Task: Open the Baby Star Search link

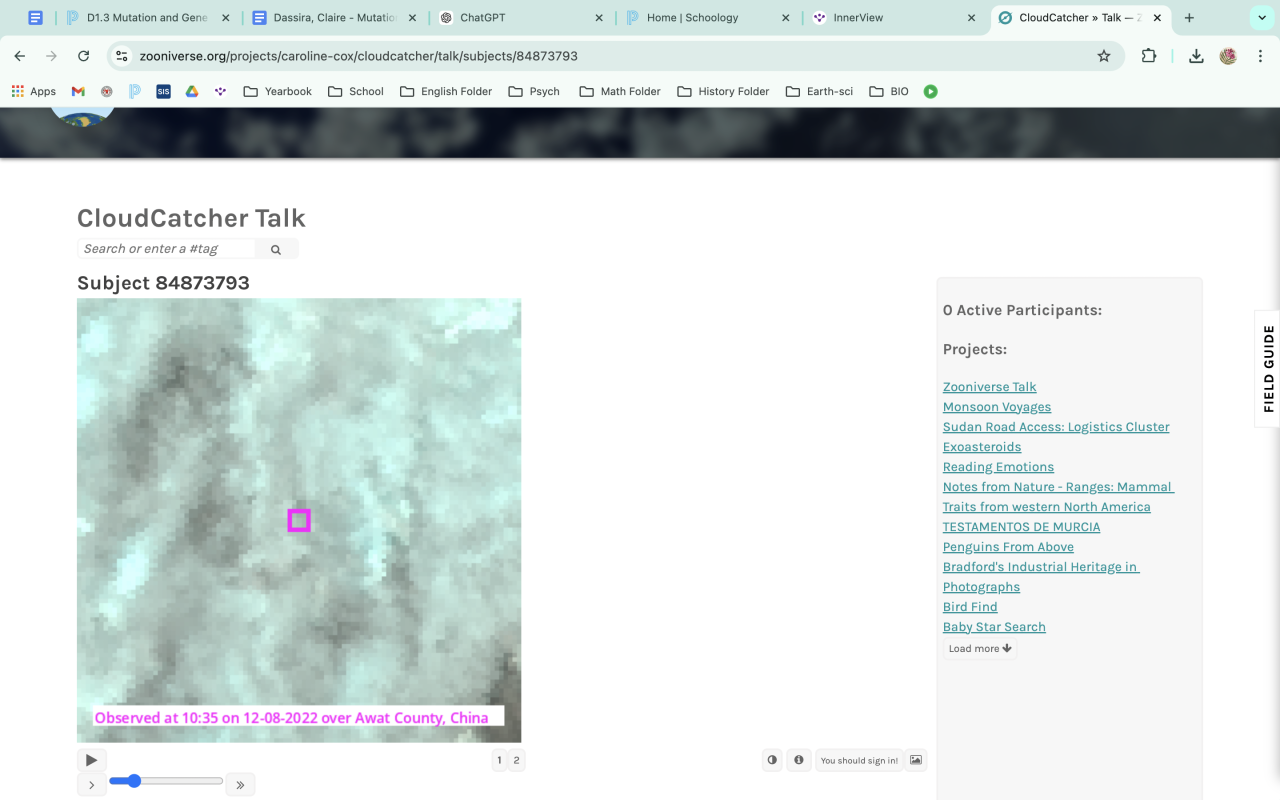Action: pyautogui.click(x=994, y=627)
